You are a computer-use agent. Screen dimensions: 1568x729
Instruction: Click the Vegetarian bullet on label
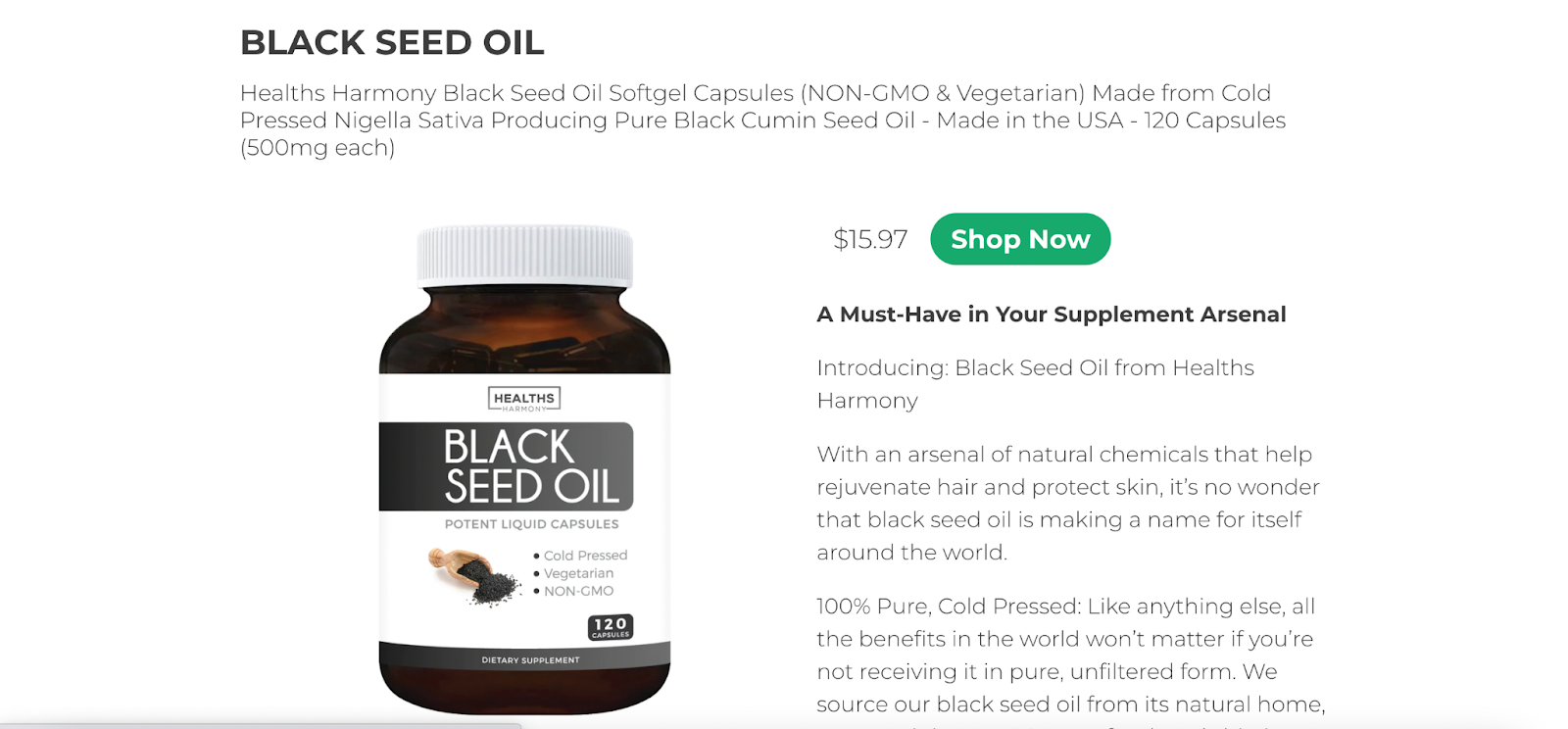click(573, 573)
